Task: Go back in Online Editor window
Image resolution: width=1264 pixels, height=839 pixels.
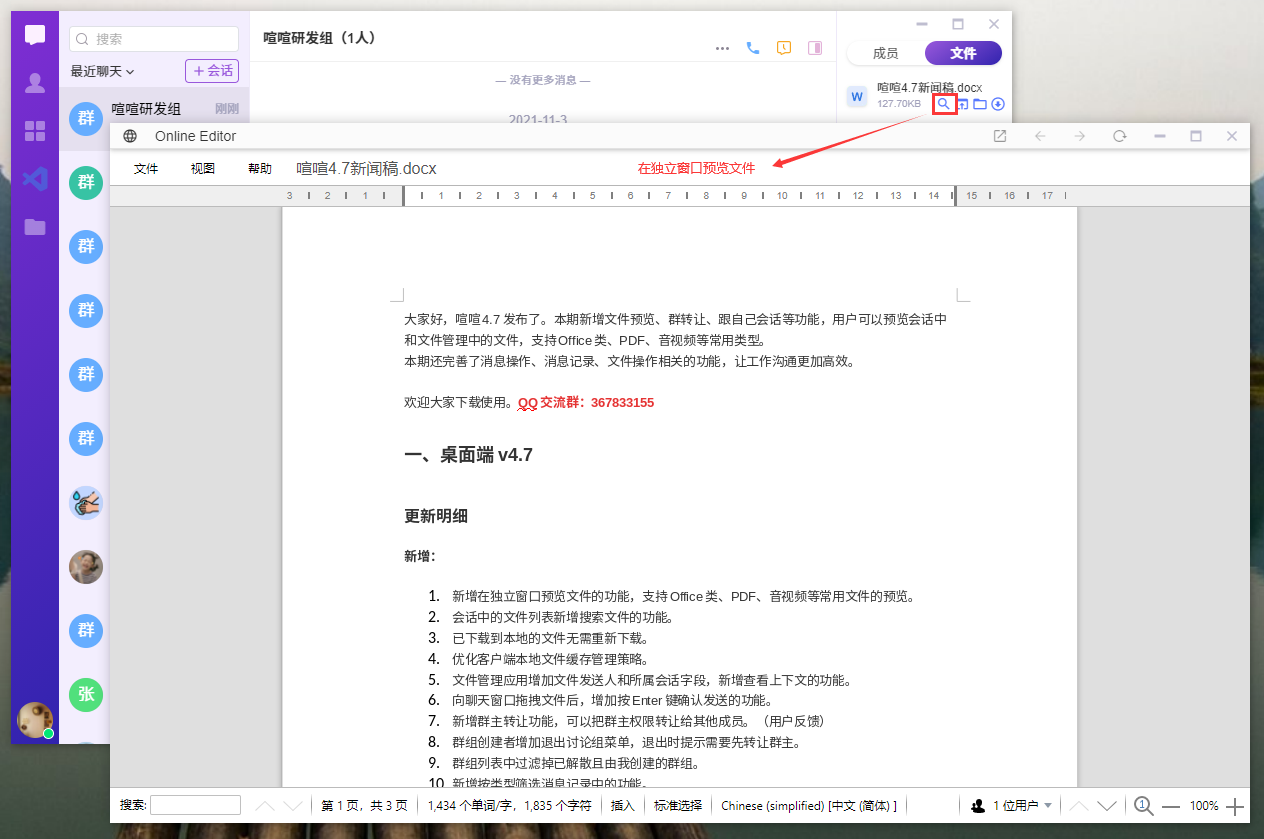Action: tap(1040, 136)
